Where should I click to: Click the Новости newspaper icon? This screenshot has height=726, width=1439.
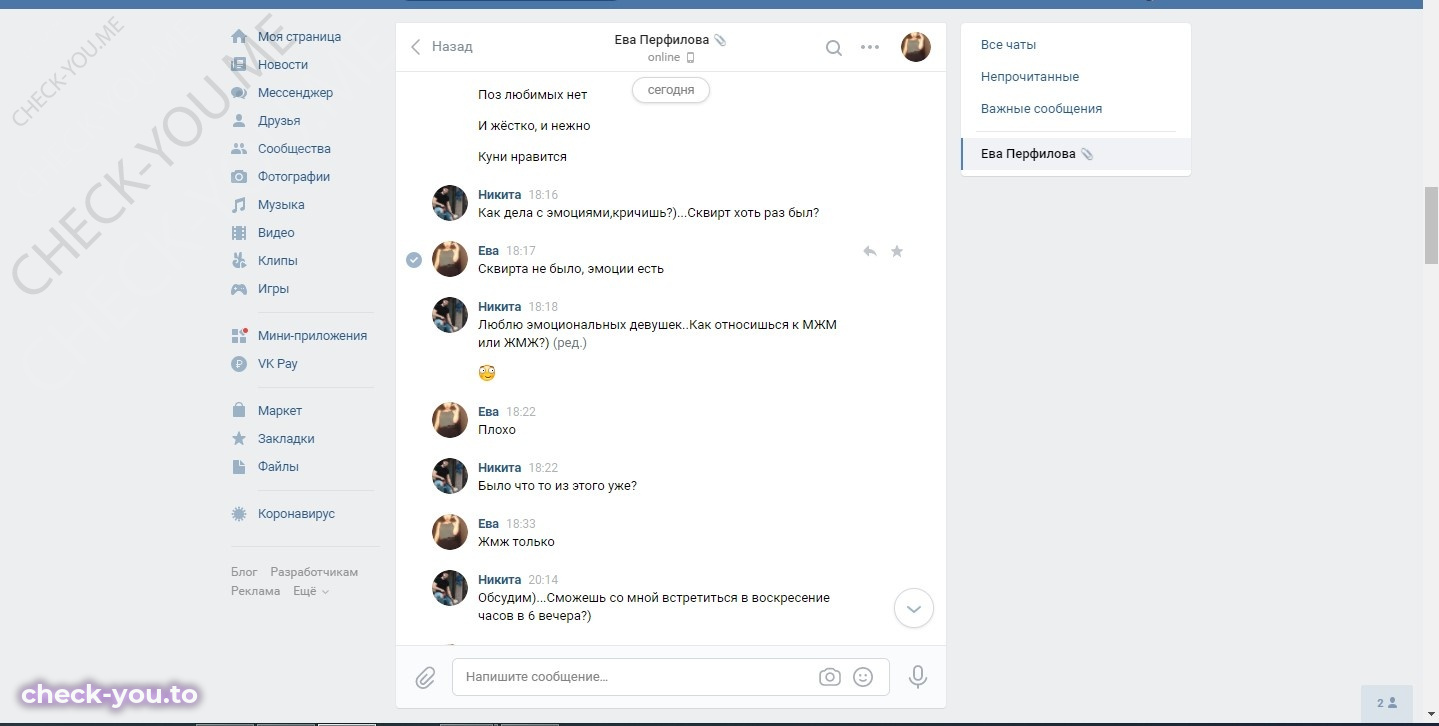(x=239, y=65)
